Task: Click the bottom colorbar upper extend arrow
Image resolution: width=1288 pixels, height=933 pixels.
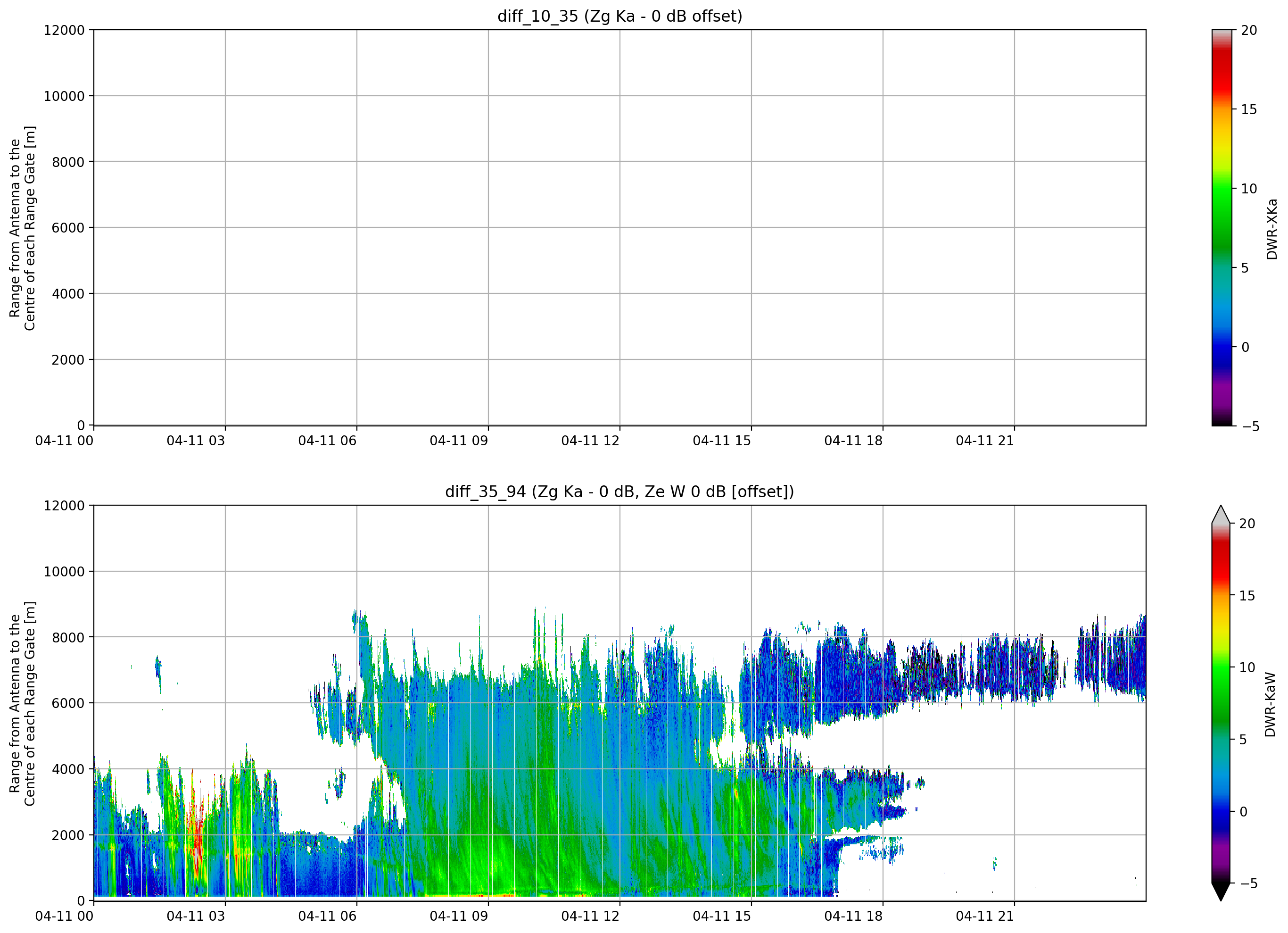Action: pyautogui.click(x=1221, y=514)
